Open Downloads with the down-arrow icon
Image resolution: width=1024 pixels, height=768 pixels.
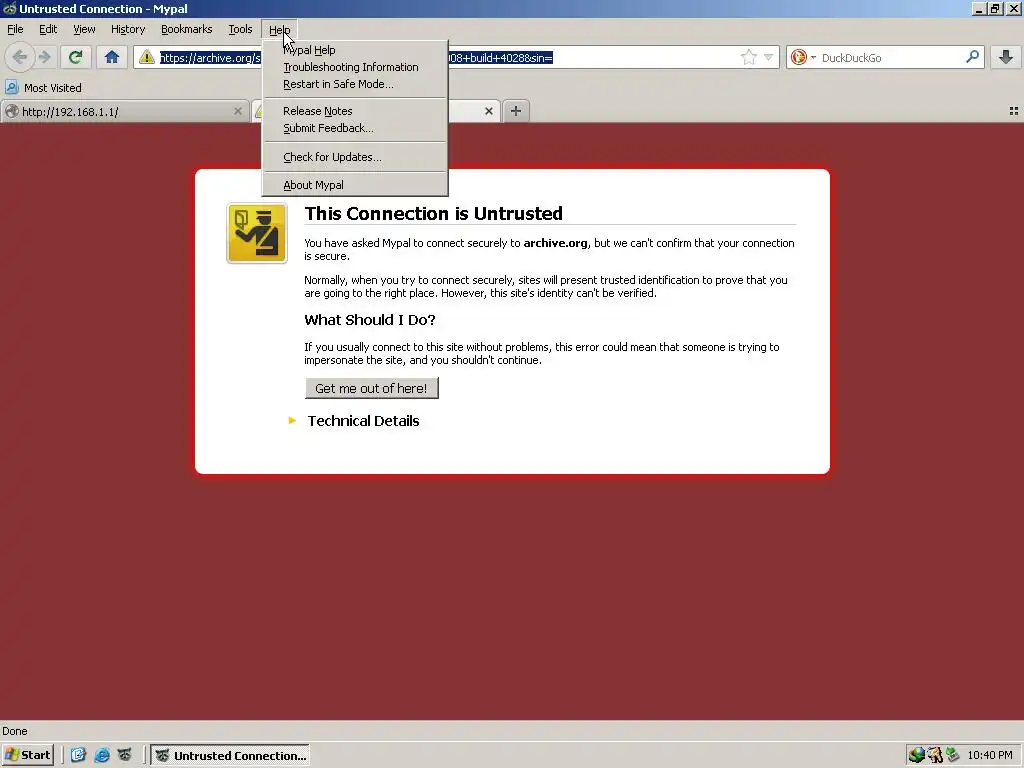(1006, 57)
